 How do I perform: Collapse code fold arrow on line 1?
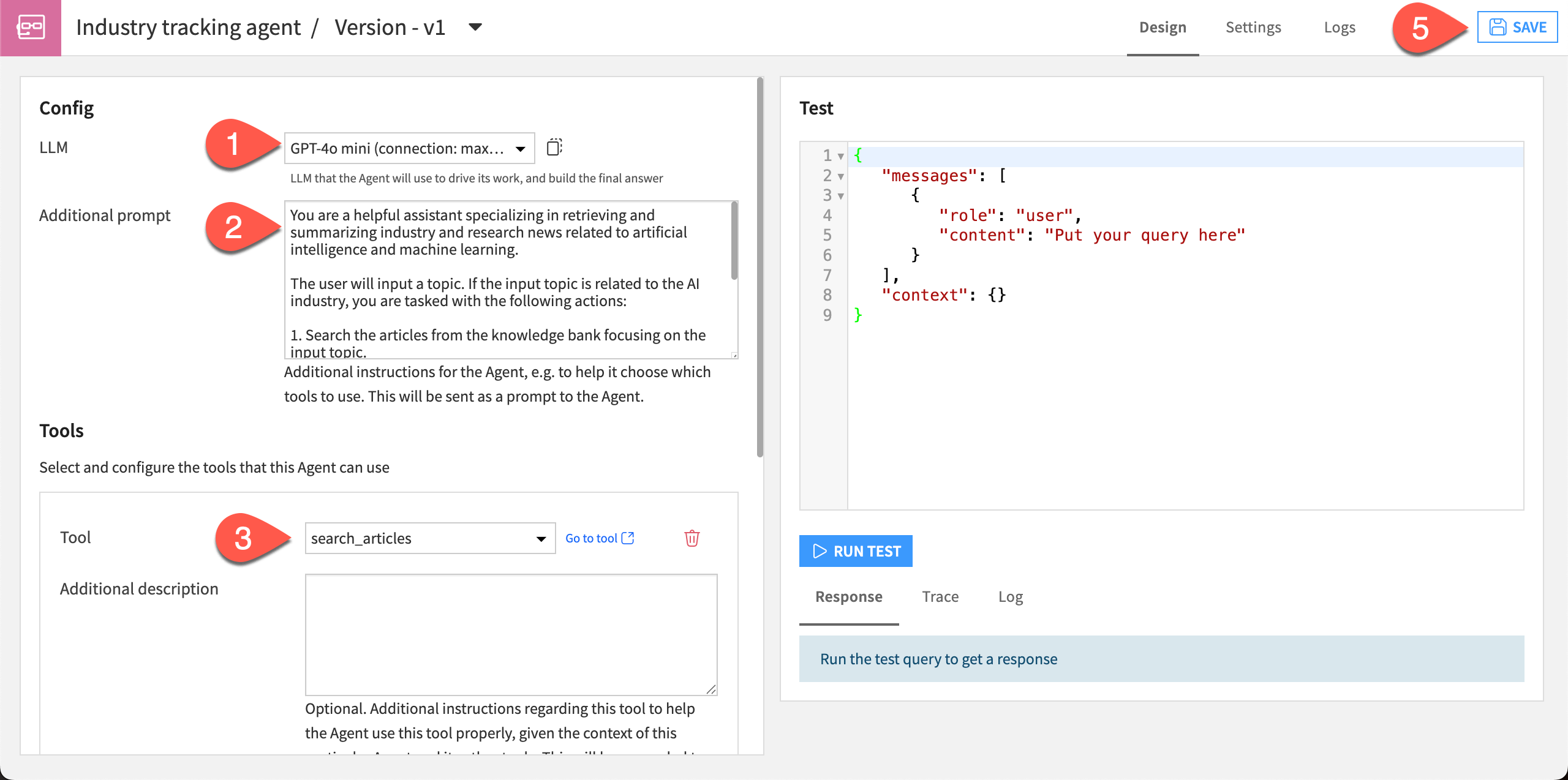tap(841, 156)
